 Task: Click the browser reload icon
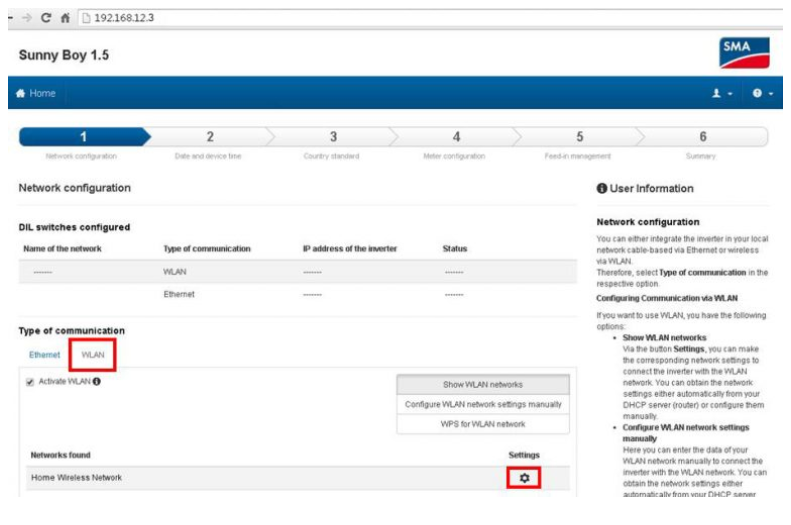46,18
